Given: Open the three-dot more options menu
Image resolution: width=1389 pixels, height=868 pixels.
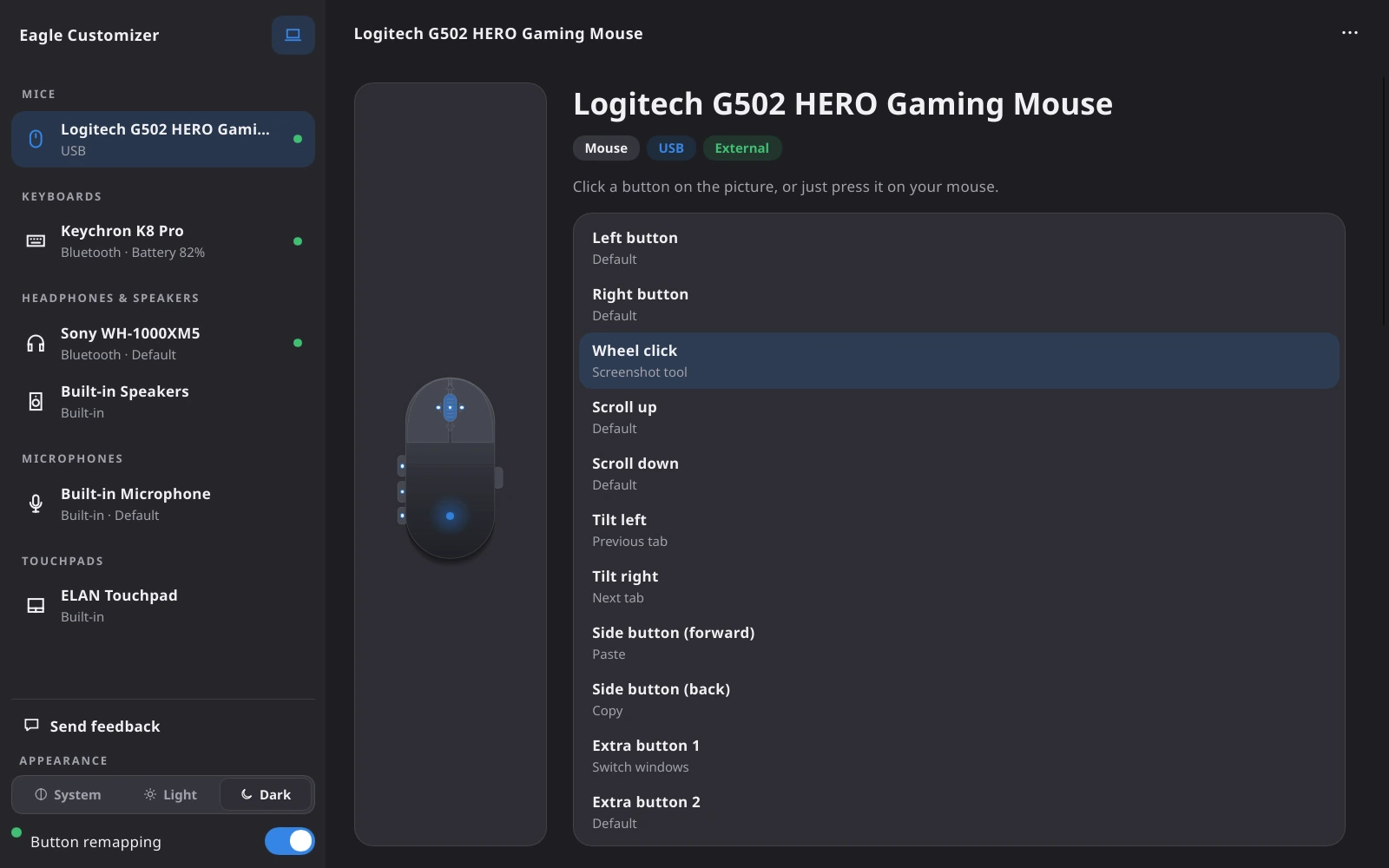Looking at the screenshot, I should [x=1349, y=33].
